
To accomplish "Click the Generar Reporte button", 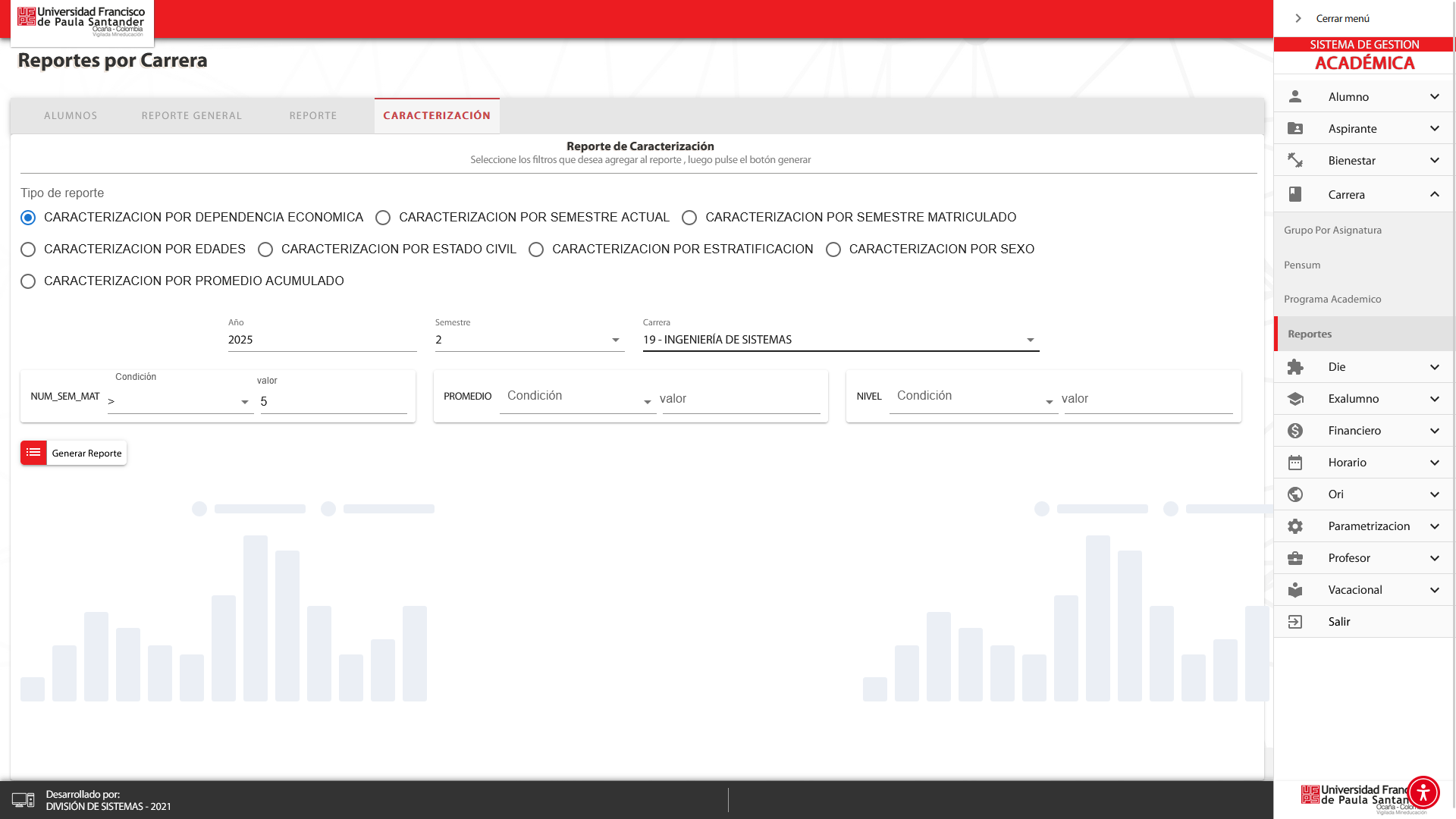I will point(74,453).
